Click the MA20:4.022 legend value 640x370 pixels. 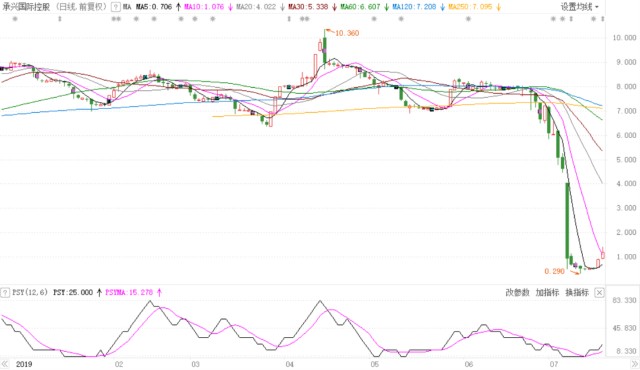point(256,7)
